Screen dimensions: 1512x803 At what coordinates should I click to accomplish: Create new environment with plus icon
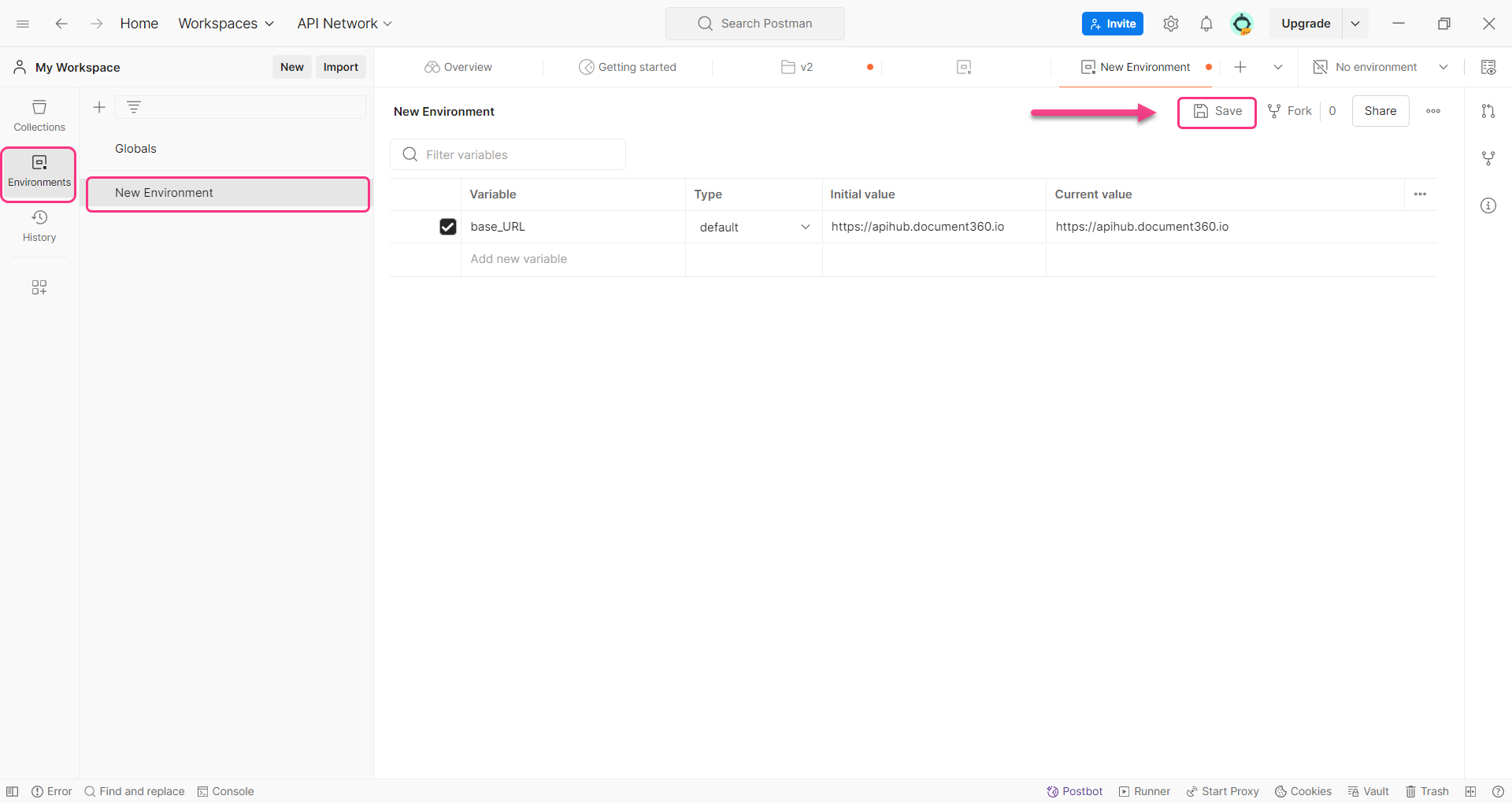pyautogui.click(x=99, y=107)
